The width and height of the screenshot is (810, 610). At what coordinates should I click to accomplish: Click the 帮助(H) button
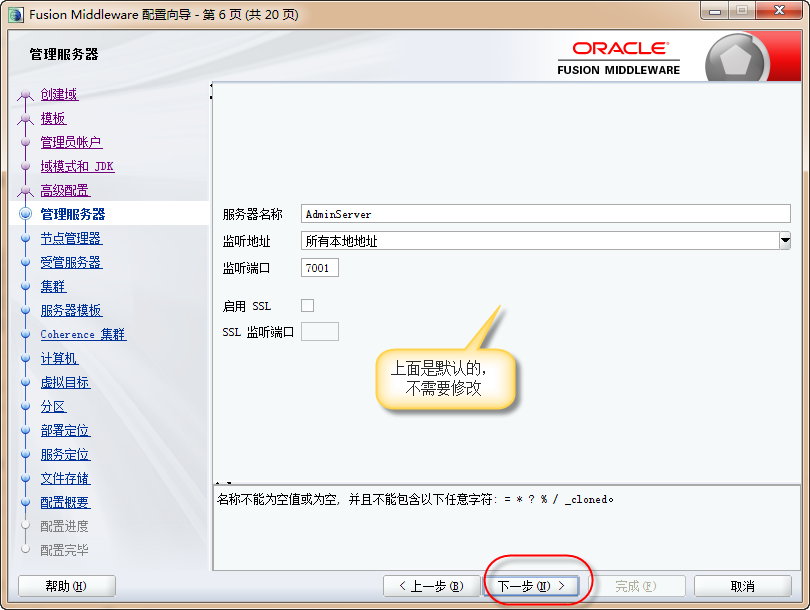point(67,586)
